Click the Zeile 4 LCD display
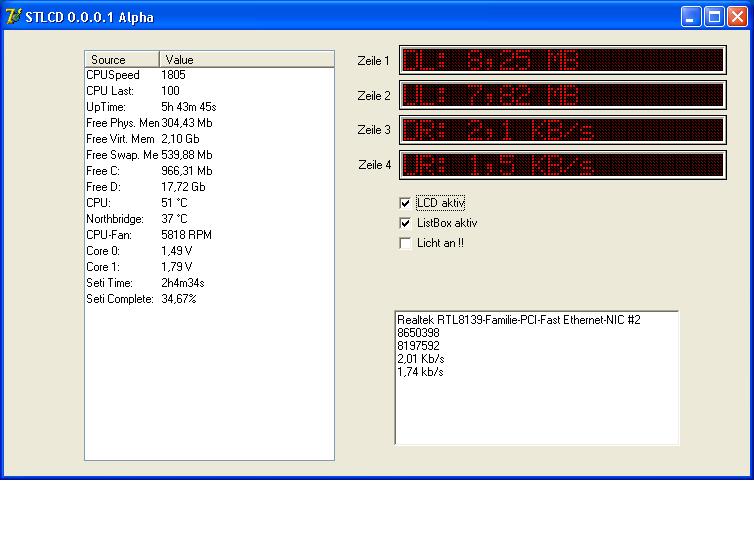Image resolution: width=754 pixels, height=536 pixels. (562, 165)
